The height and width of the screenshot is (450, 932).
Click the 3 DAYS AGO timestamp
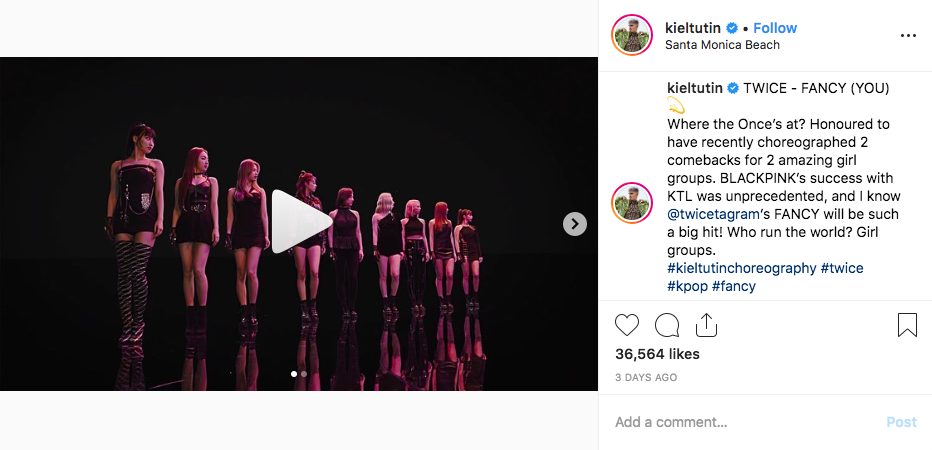click(646, 377)
